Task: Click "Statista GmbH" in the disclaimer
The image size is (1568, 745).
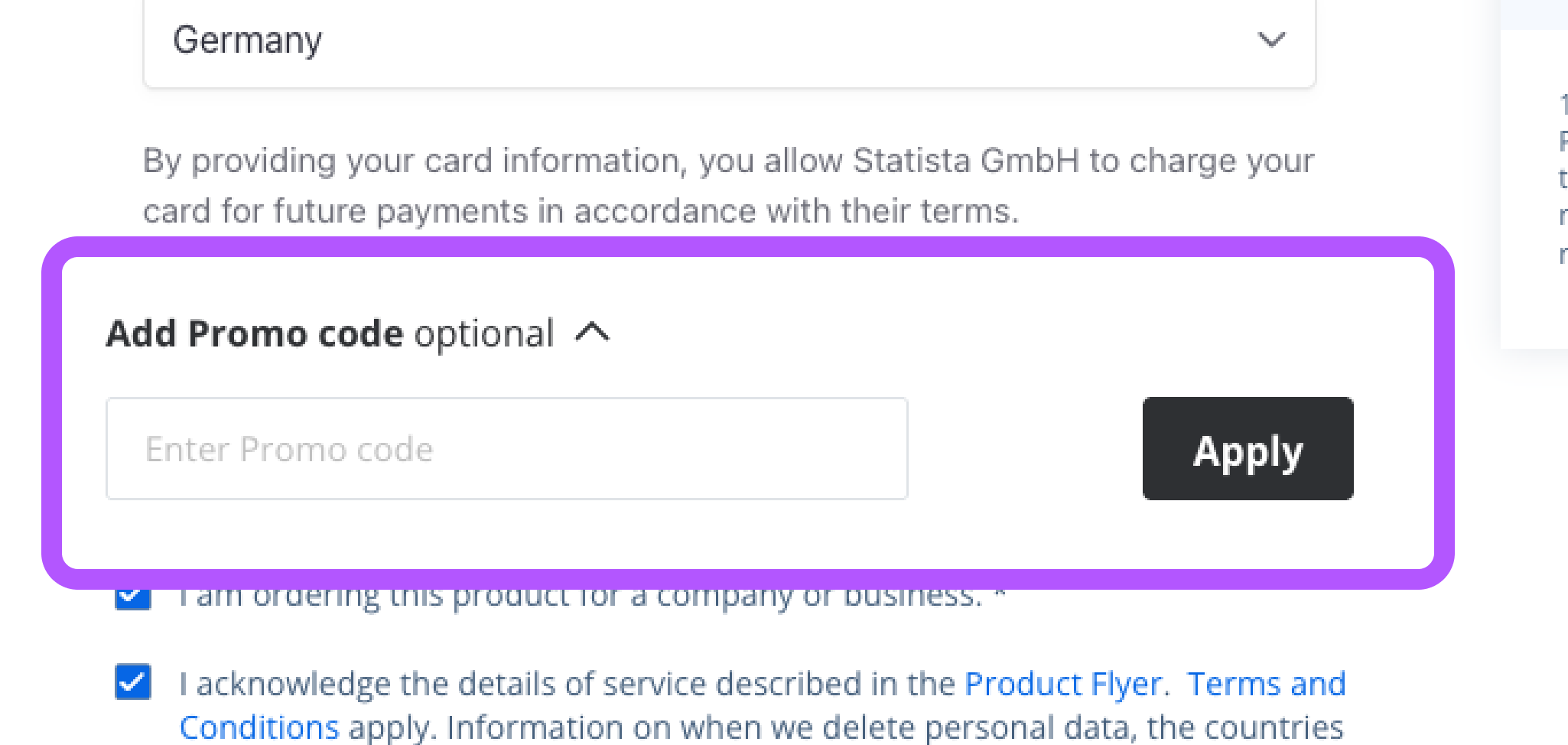Action: click(x=965, y=161)
